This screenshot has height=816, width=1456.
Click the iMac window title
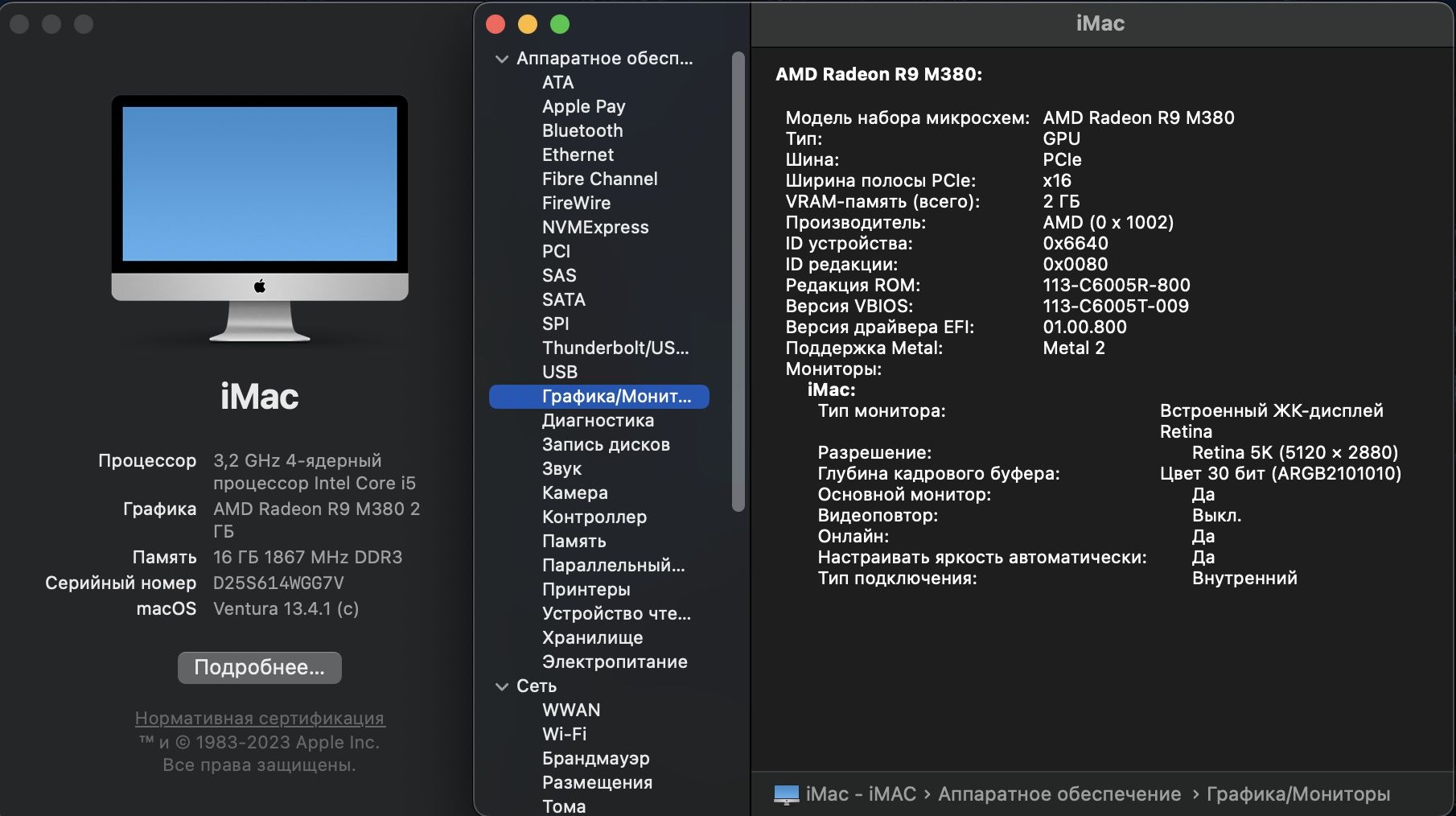point(1100,23)
